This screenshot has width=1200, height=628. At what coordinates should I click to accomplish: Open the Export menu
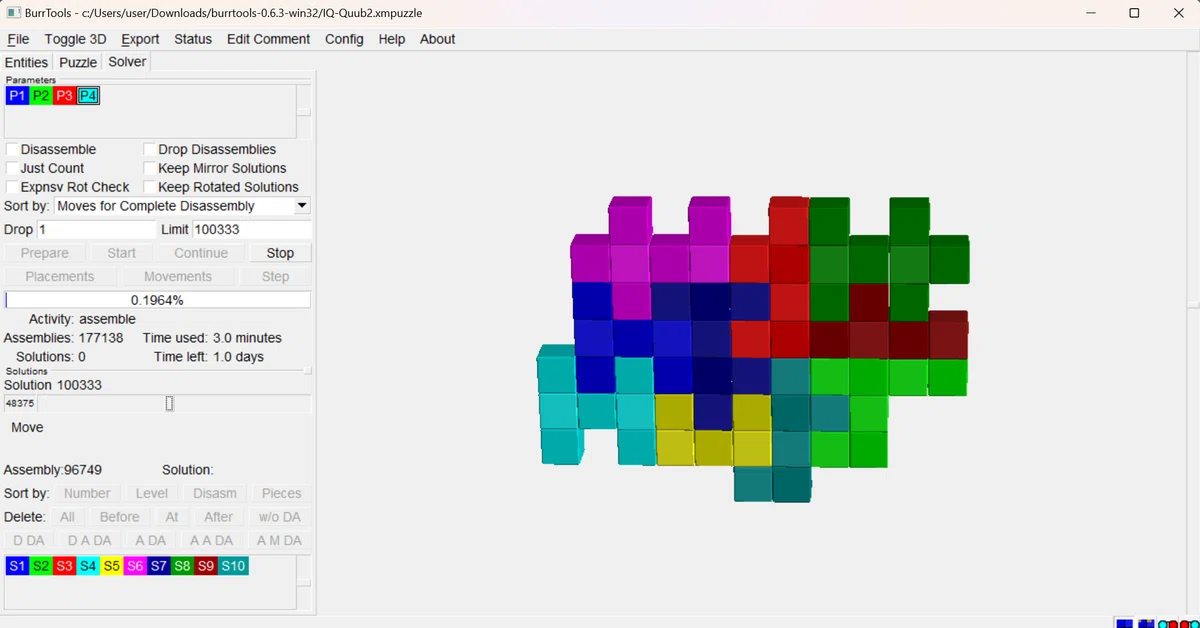(x=140, y=39)
